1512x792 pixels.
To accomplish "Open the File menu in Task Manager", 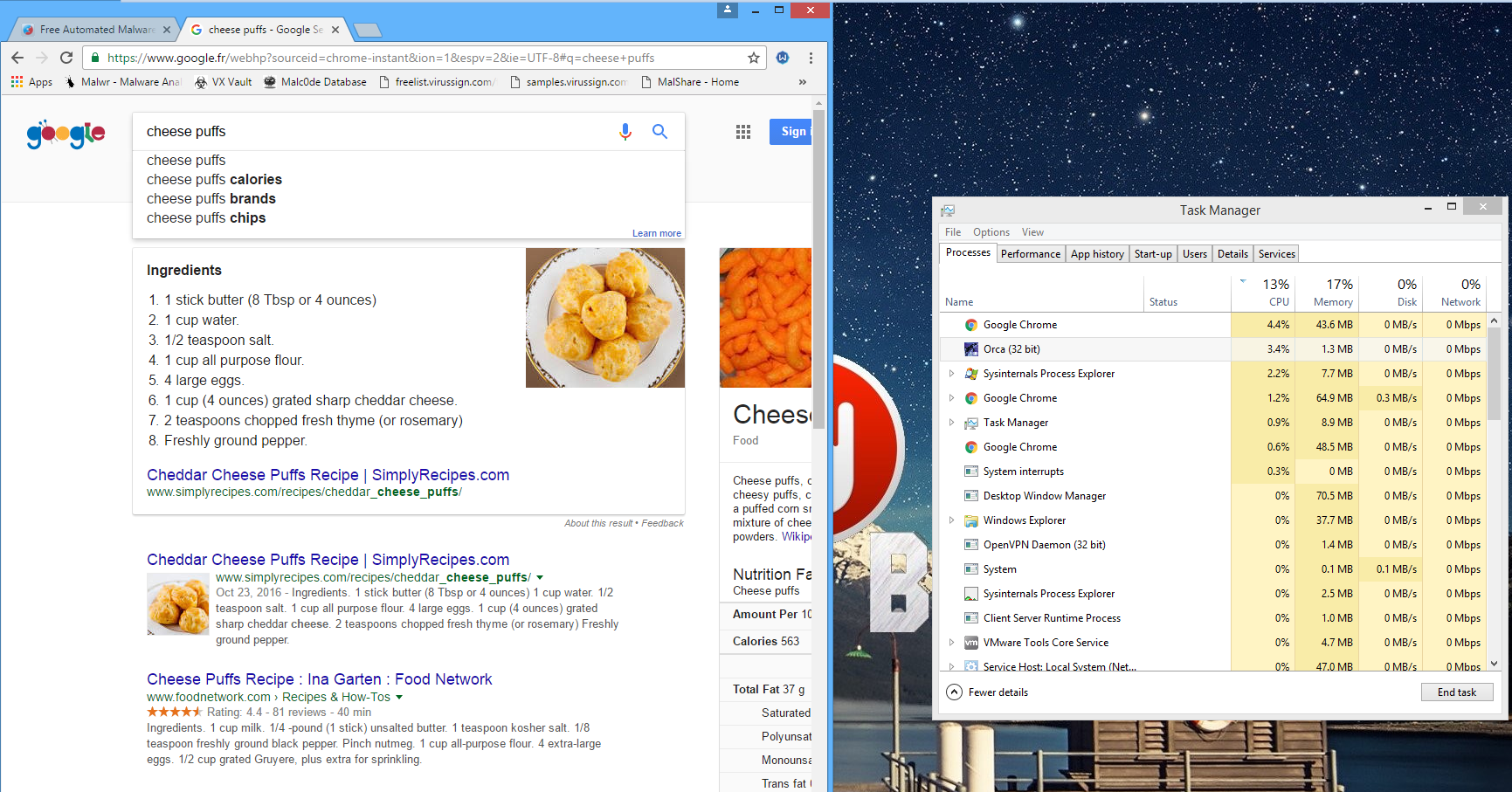I will tap(953, 232).
